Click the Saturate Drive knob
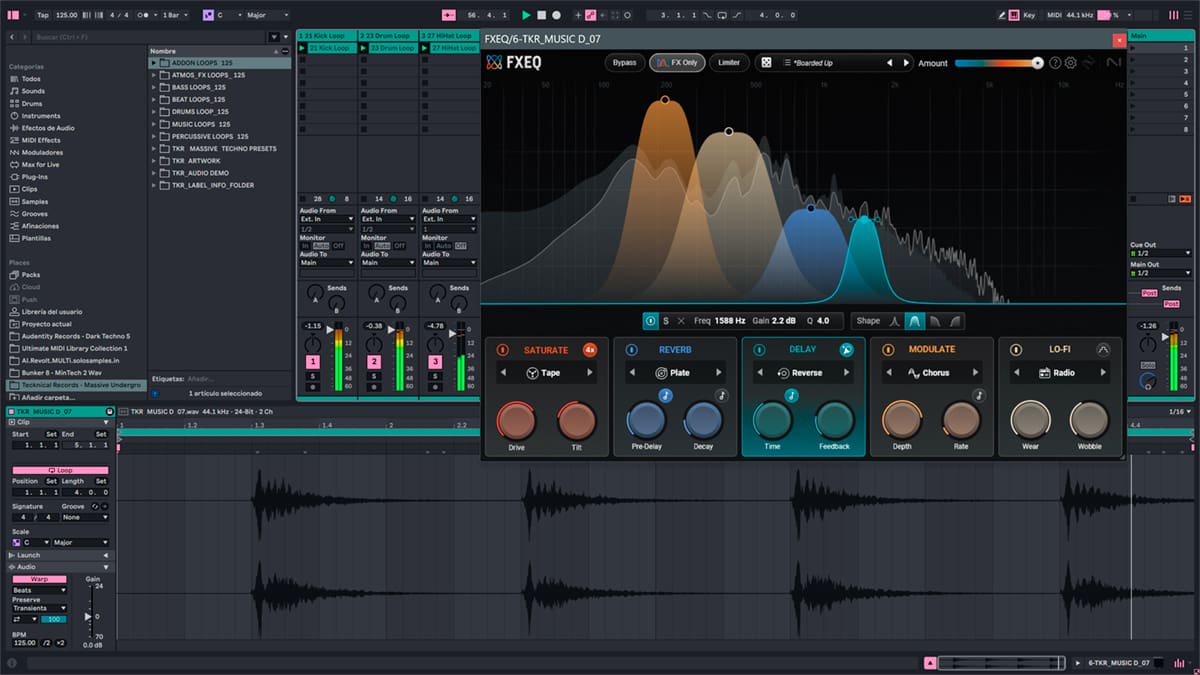The width and height of the screenshot is (1200, 675). point(516,421)
